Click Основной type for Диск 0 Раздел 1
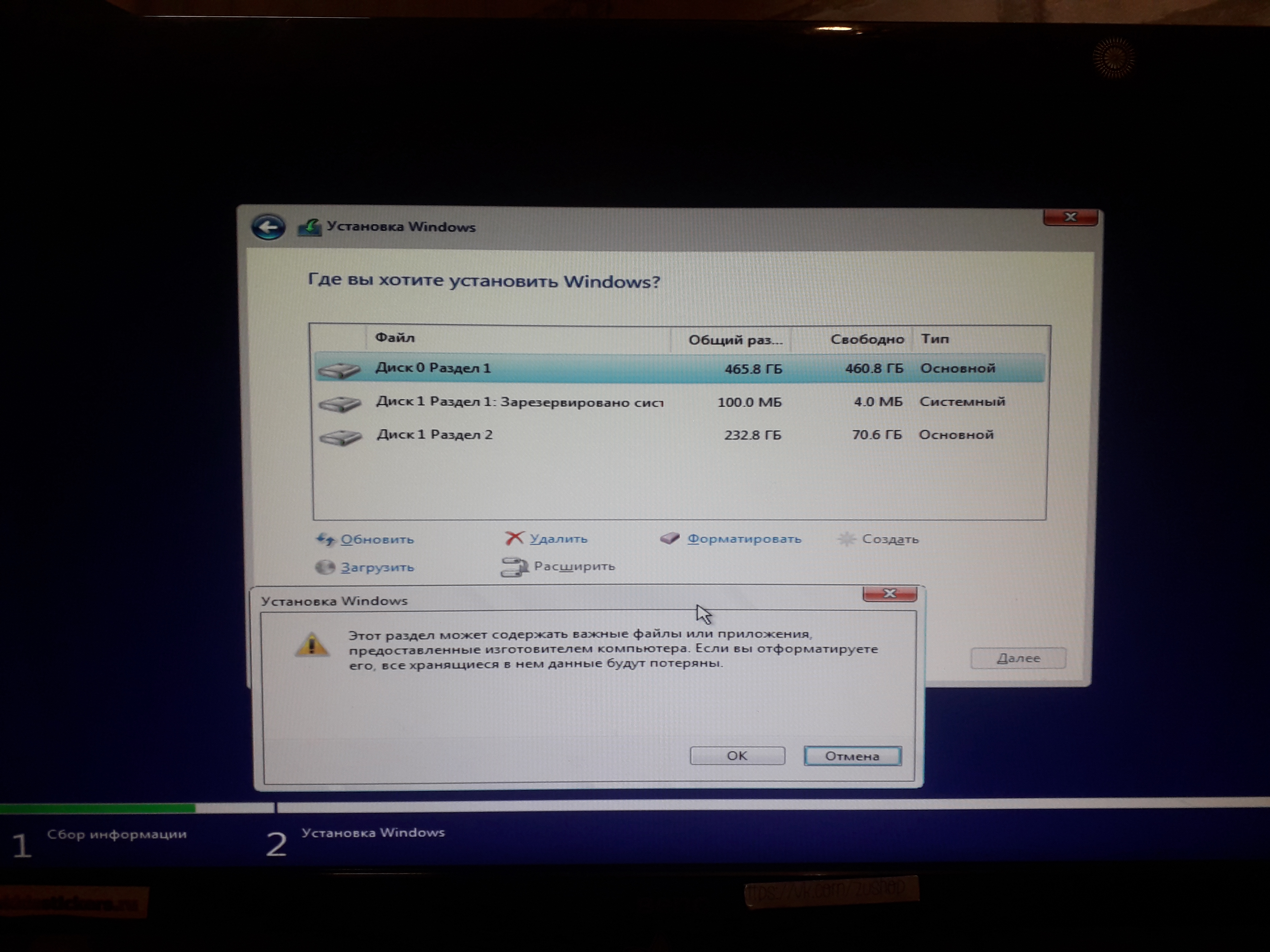Viewport: 1270px width, 952px height. [x=958, y=368]
